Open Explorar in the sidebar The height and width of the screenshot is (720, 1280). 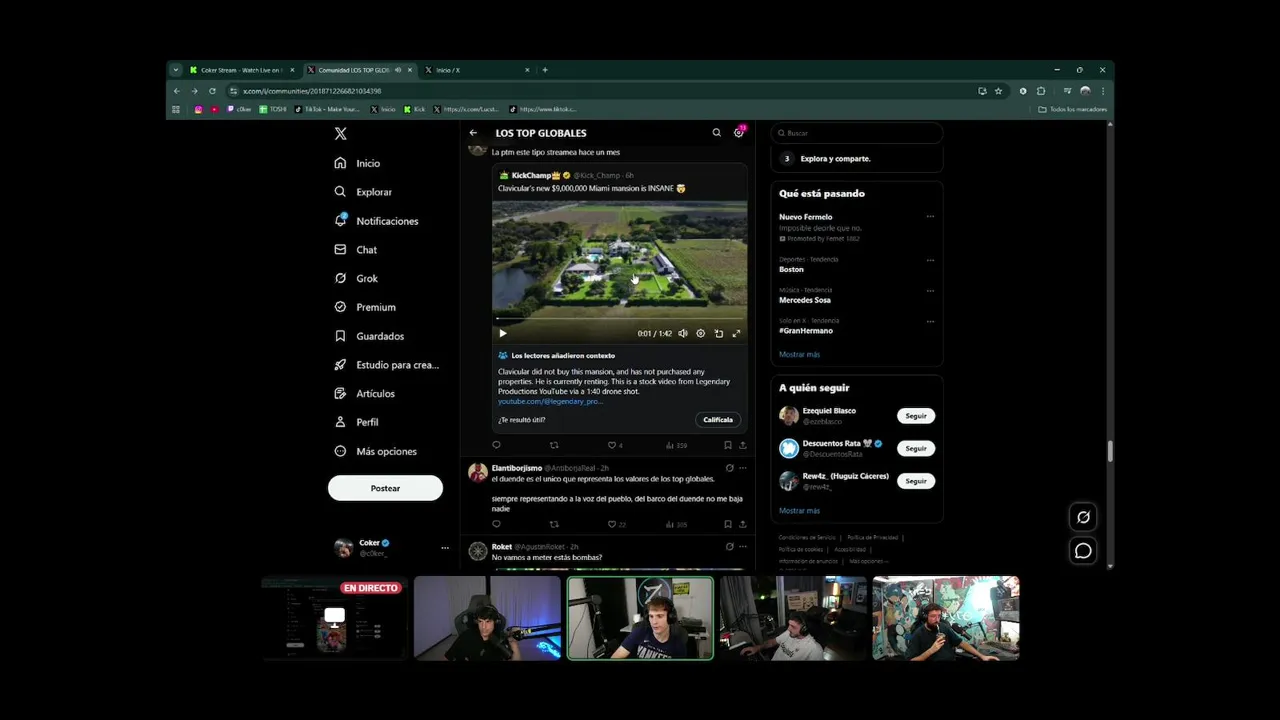[364, 192]
